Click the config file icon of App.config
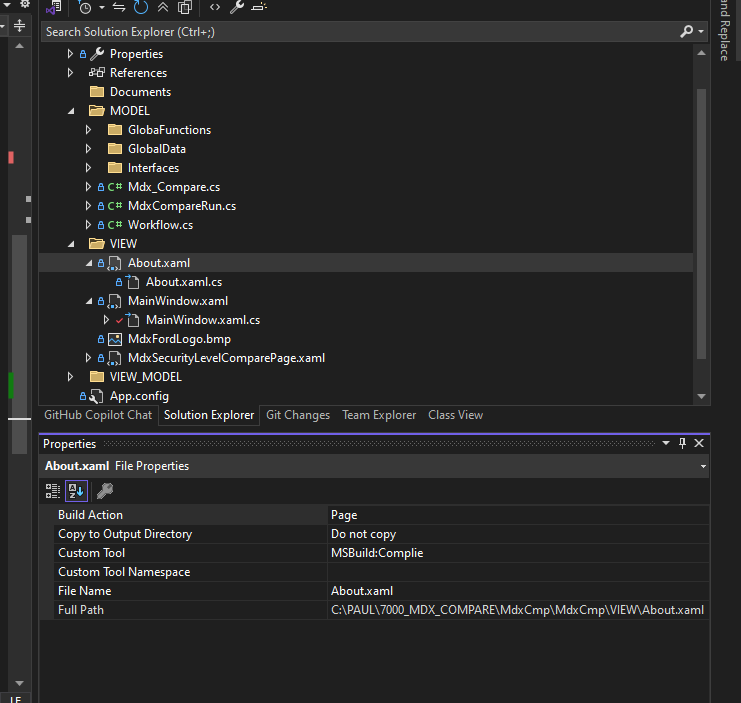Viewport: 741px width, 703px height. [96, 396]
